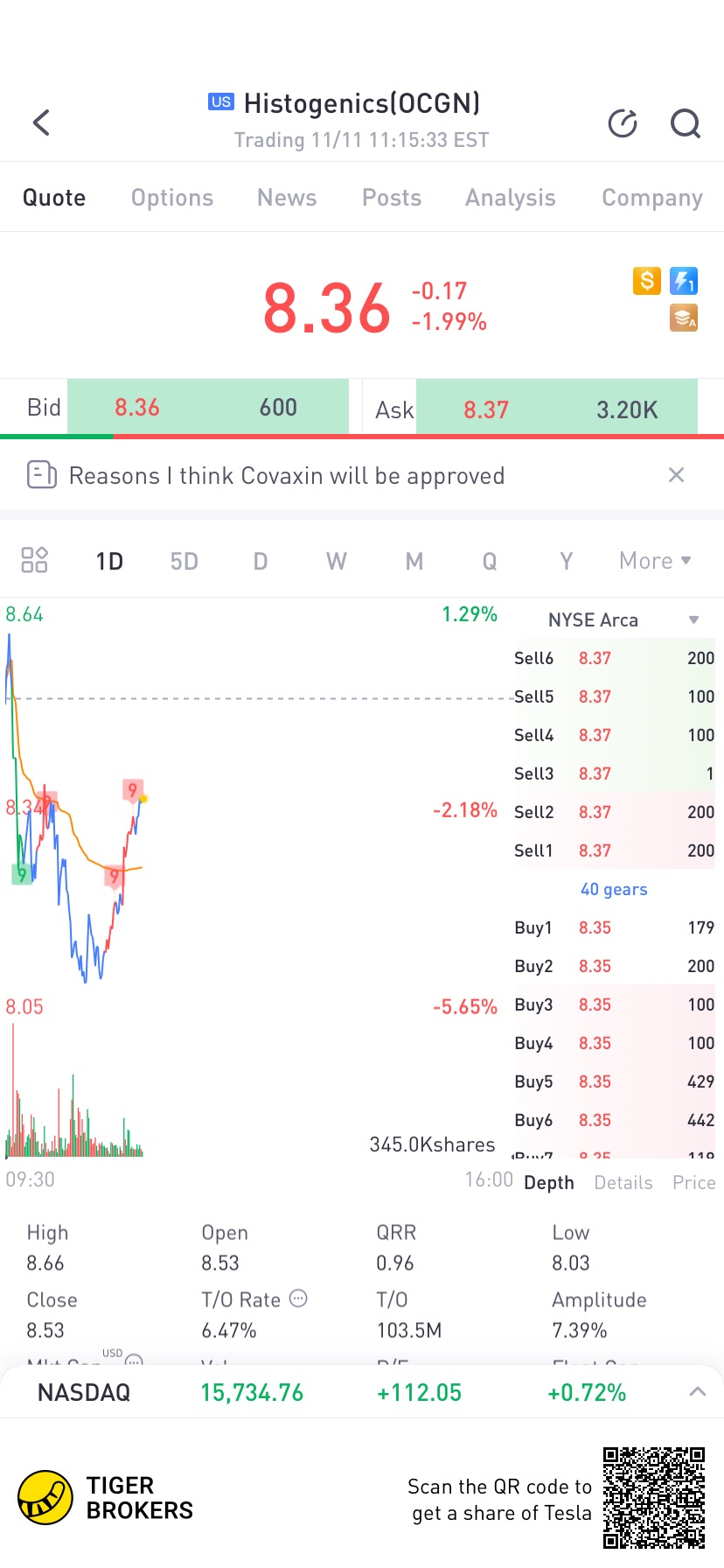This screenshot has width=724, height=1568.
Task: Tap the Sell2 order book row
Action: pos(614,812)
